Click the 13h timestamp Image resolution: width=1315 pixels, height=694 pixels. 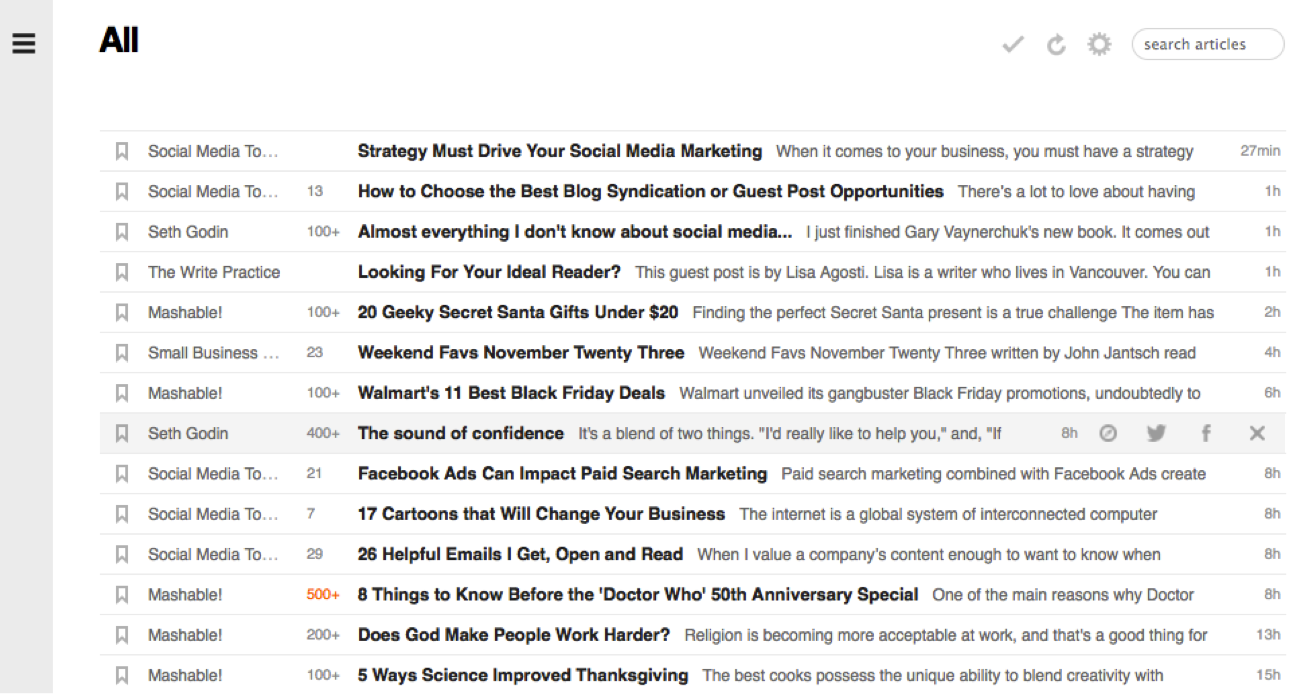pos(1268,635)
